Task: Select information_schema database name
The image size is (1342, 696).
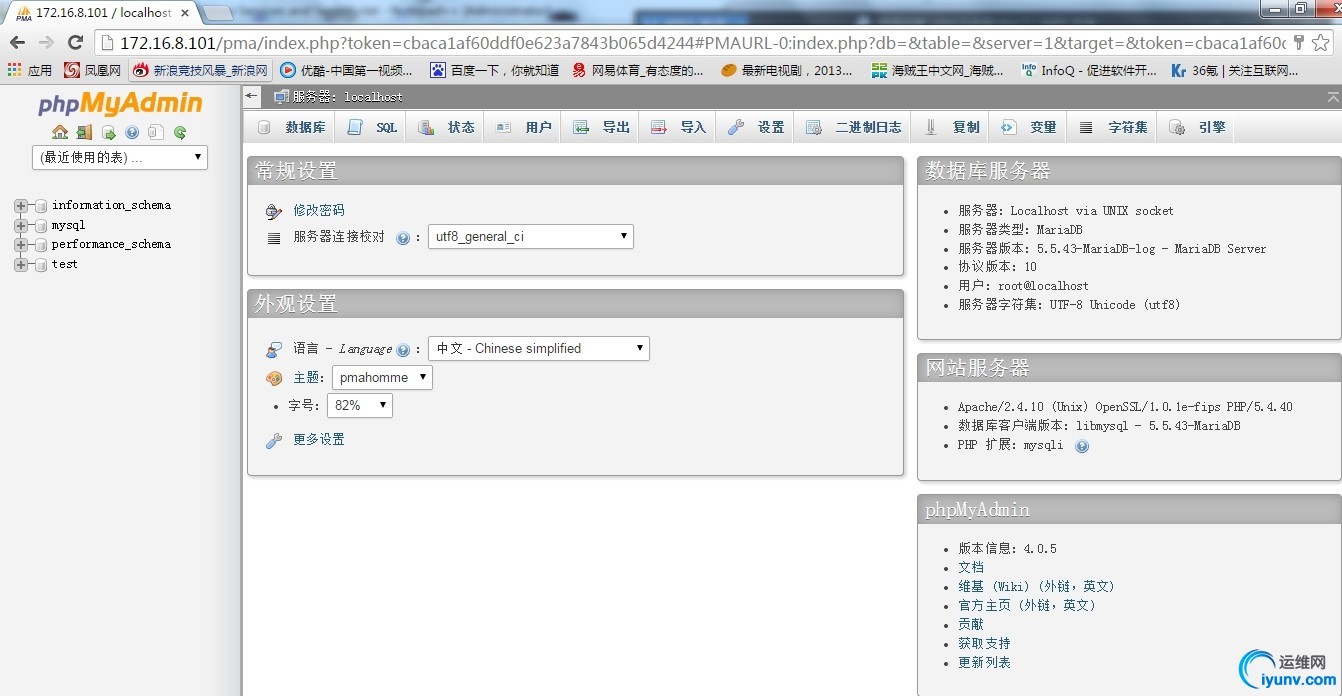Action: click(111, 205)
